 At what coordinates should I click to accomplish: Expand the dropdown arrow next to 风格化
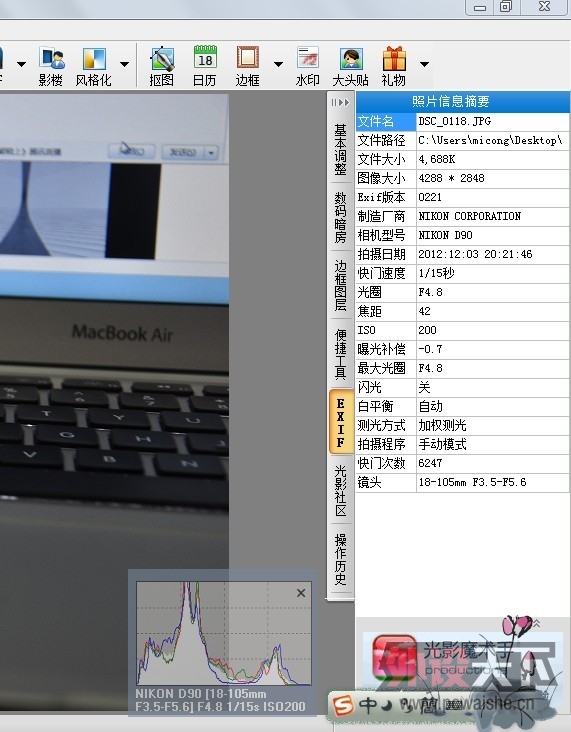124,63
